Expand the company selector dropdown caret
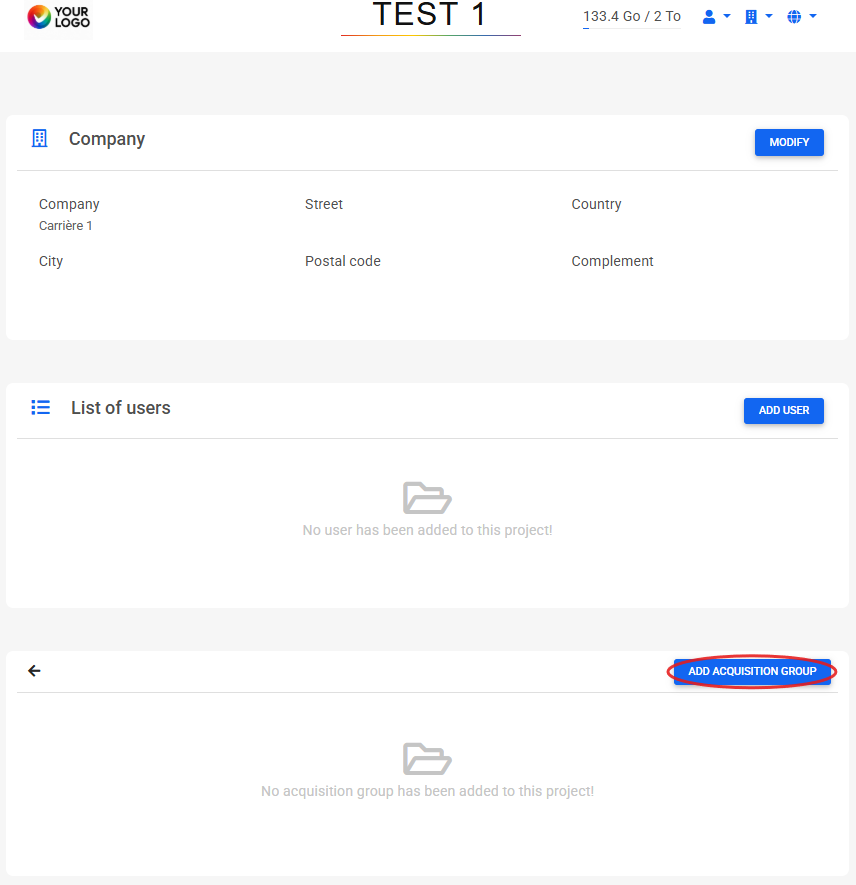 [x=769, y=17]
